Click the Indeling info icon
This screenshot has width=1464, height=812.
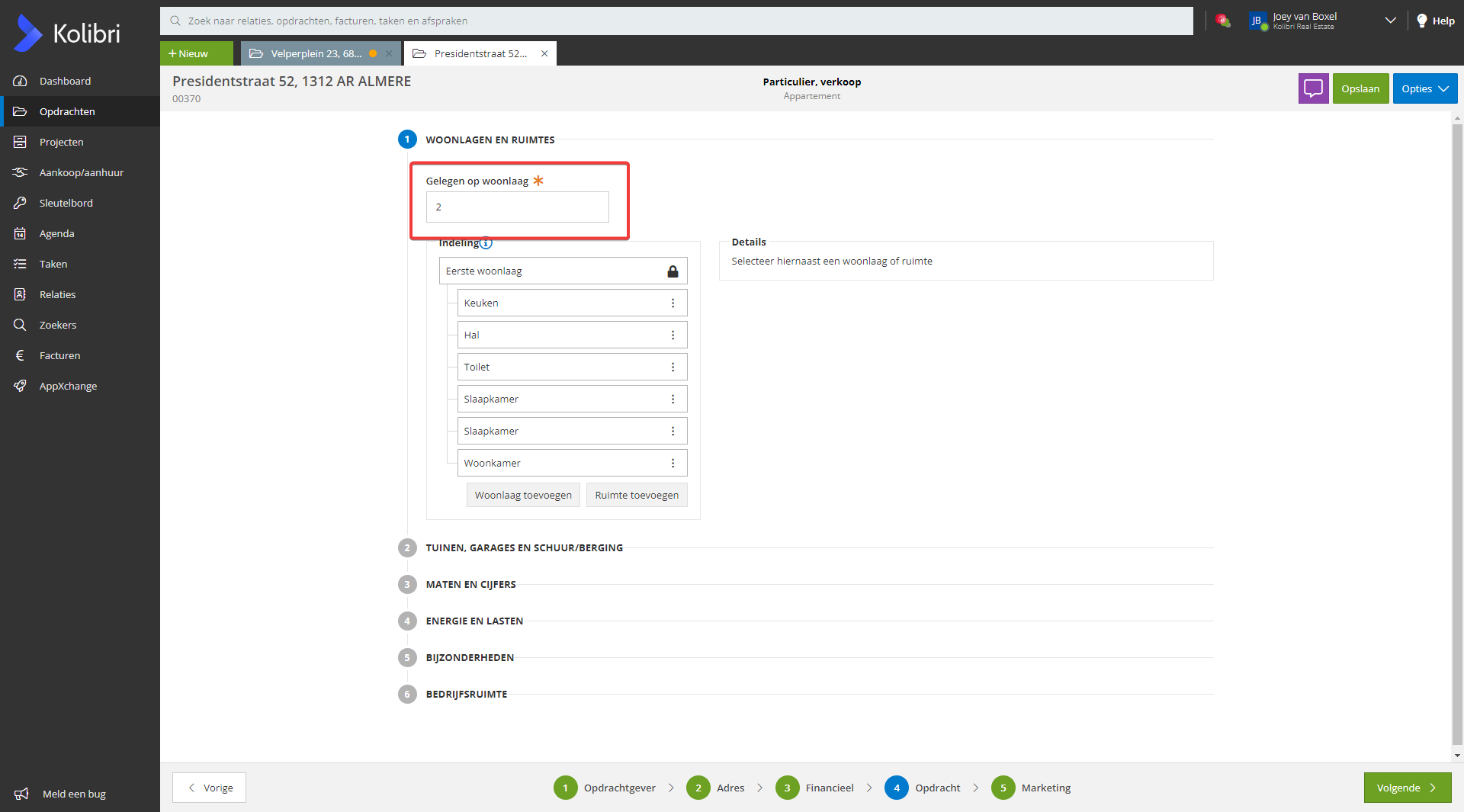click(x=486, y=243)
